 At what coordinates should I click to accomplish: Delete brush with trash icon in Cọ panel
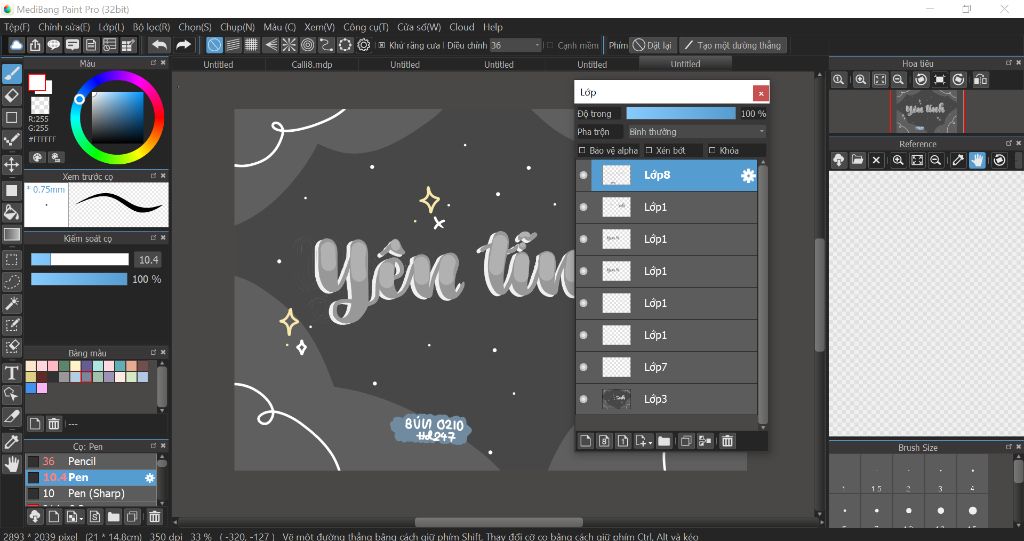tap(154, 517)
